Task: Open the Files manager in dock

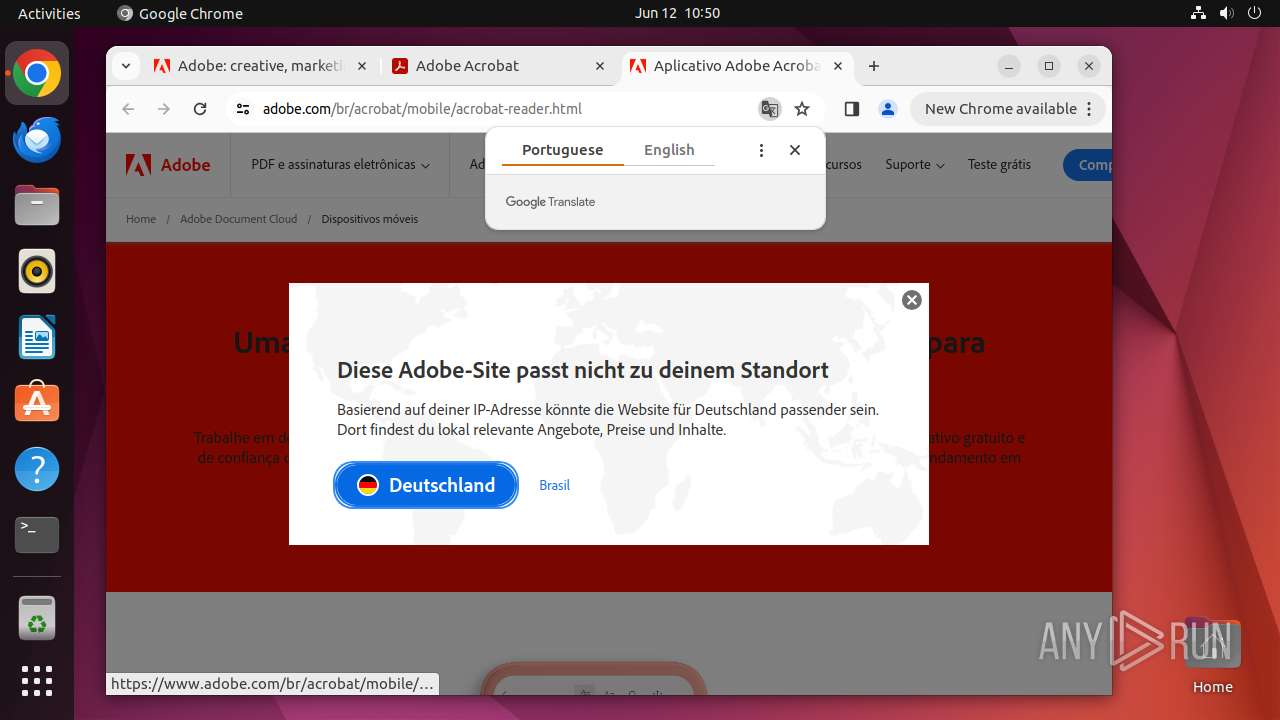Action: (x=37, y=206)
